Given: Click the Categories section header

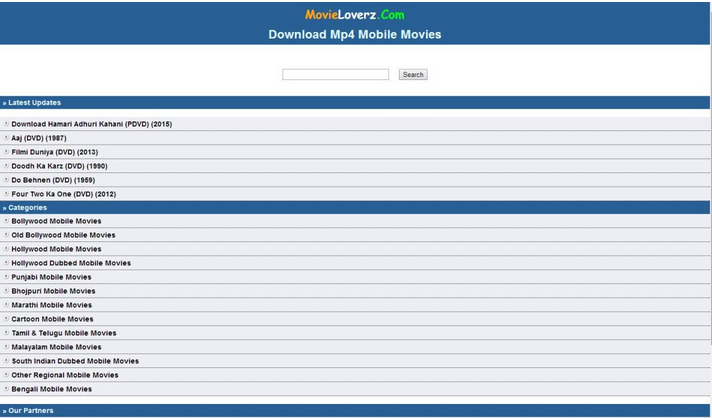Looking at the screenshot, I should (x=355, y=208).
